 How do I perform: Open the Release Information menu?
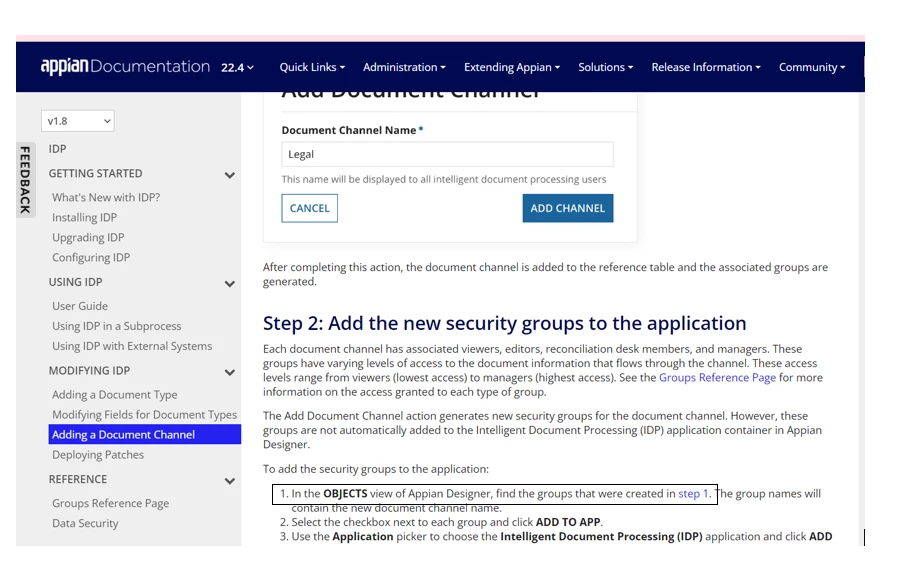pyautogui.click(x=706, y=67)
